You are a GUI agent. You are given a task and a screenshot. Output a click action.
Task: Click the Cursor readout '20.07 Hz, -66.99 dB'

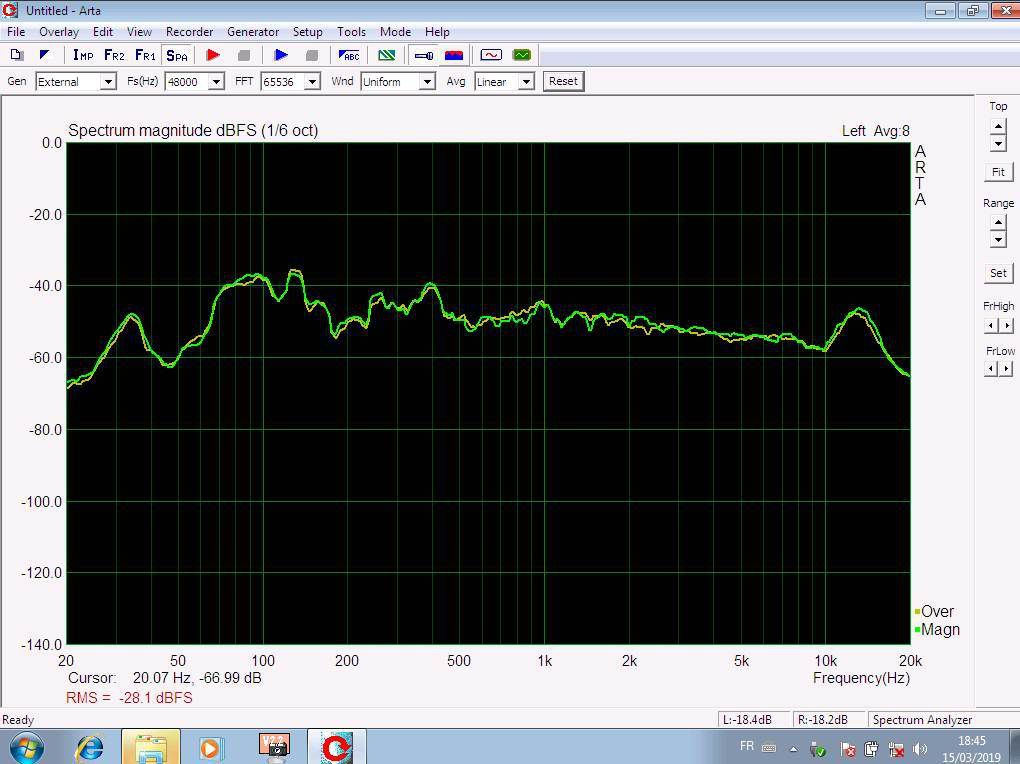[197, 678]
